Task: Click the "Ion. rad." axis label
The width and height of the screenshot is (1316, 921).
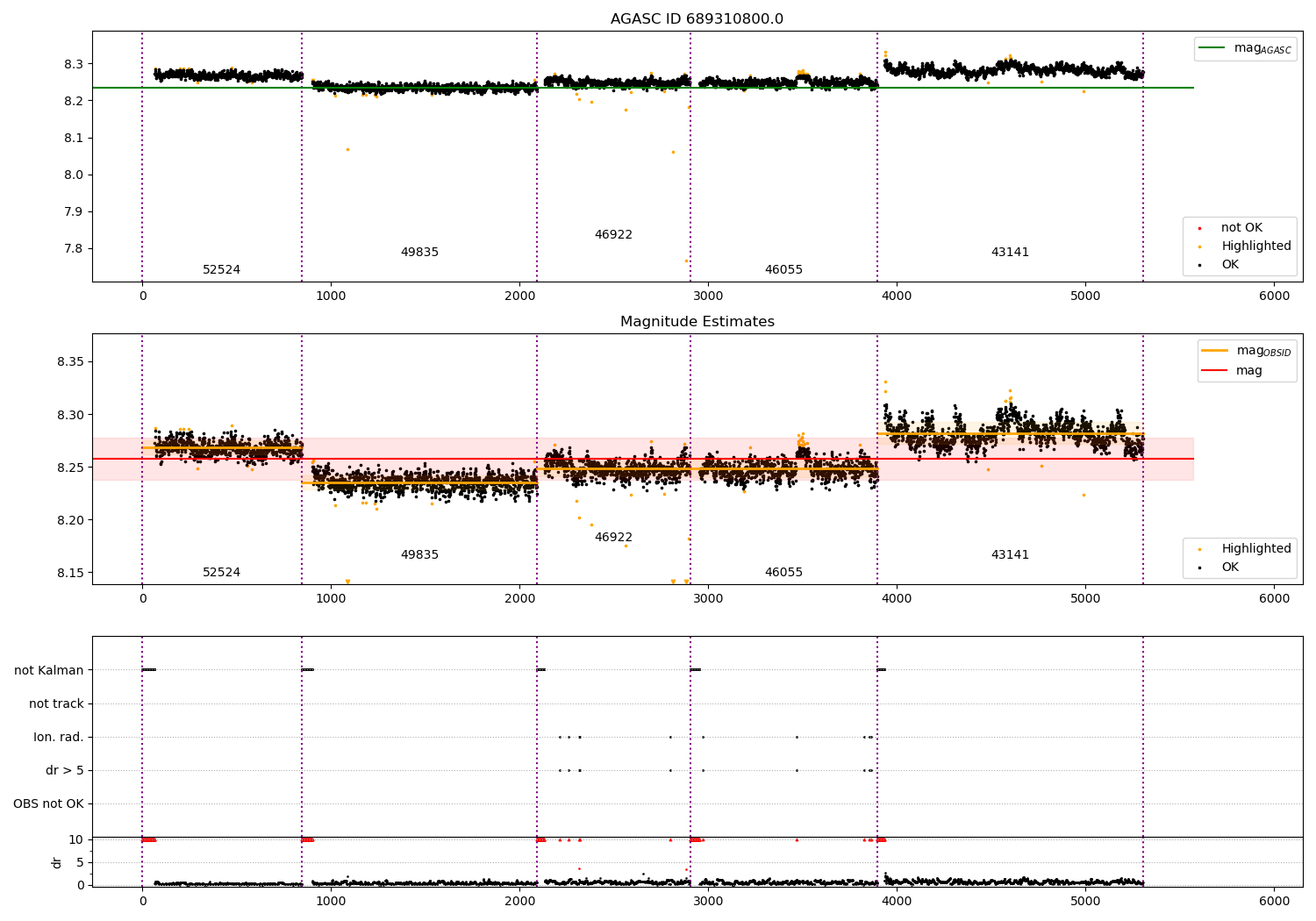Action: click(59, 737)
